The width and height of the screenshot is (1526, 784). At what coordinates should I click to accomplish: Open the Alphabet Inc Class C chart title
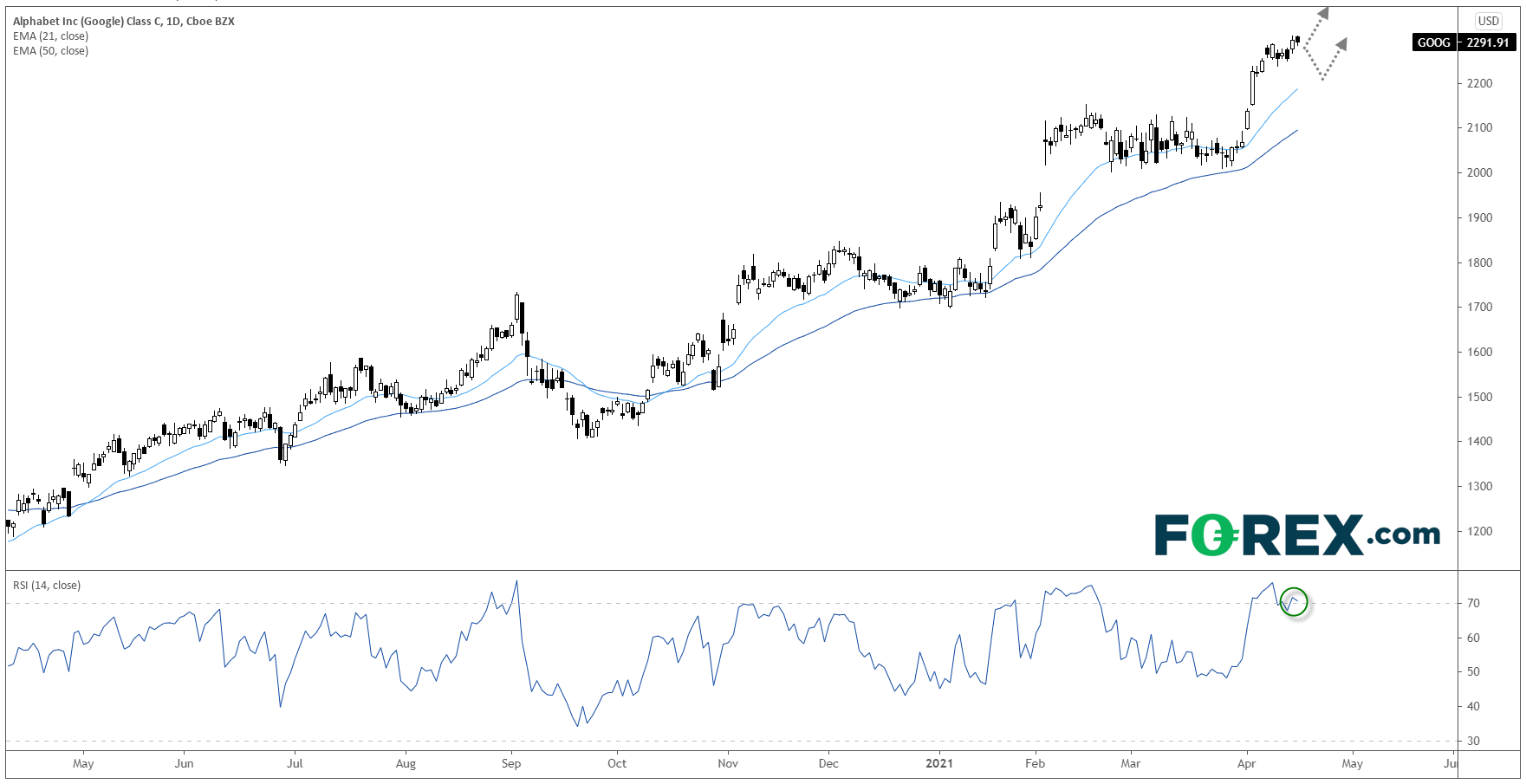point(124,22)
